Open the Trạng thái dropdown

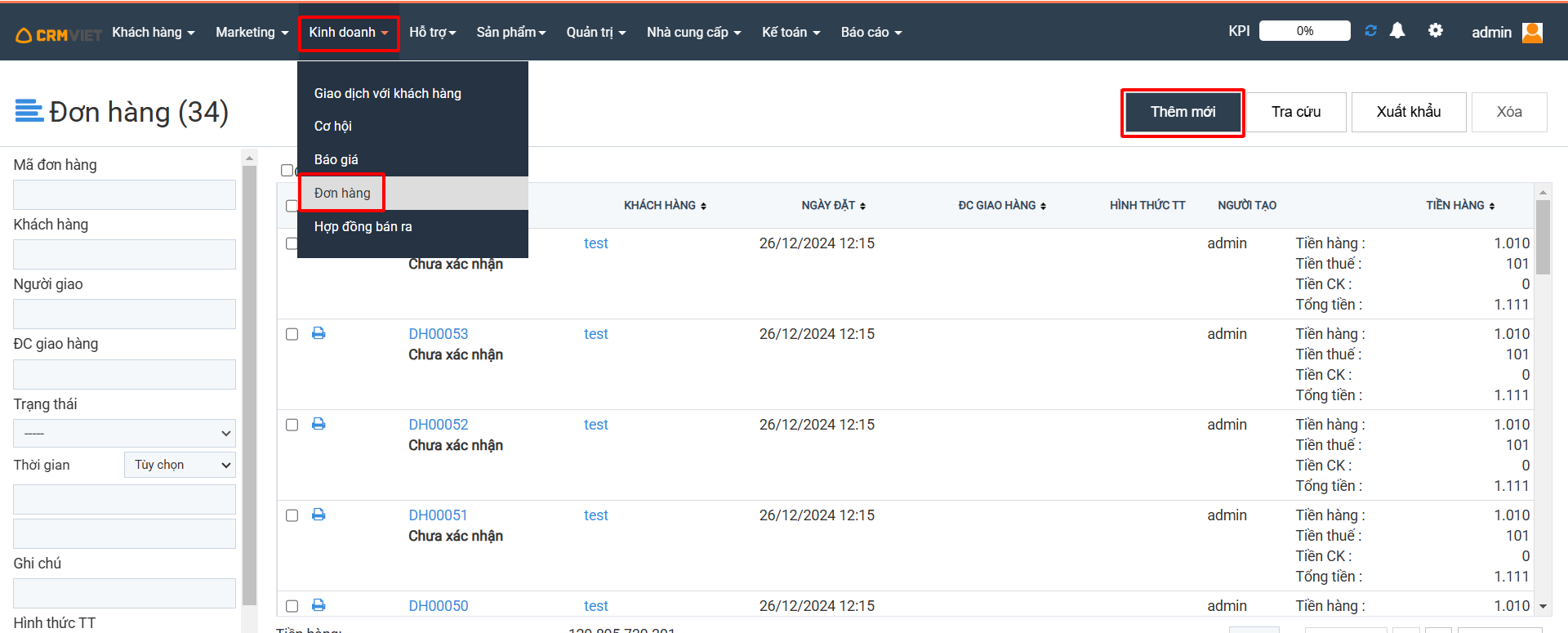(124, 433)
